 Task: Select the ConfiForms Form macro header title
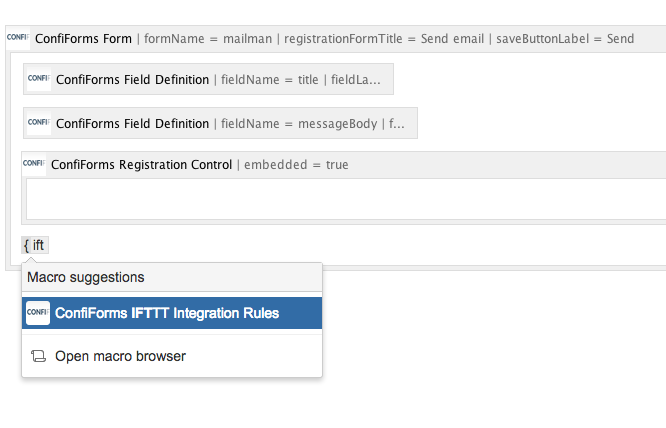83,39
